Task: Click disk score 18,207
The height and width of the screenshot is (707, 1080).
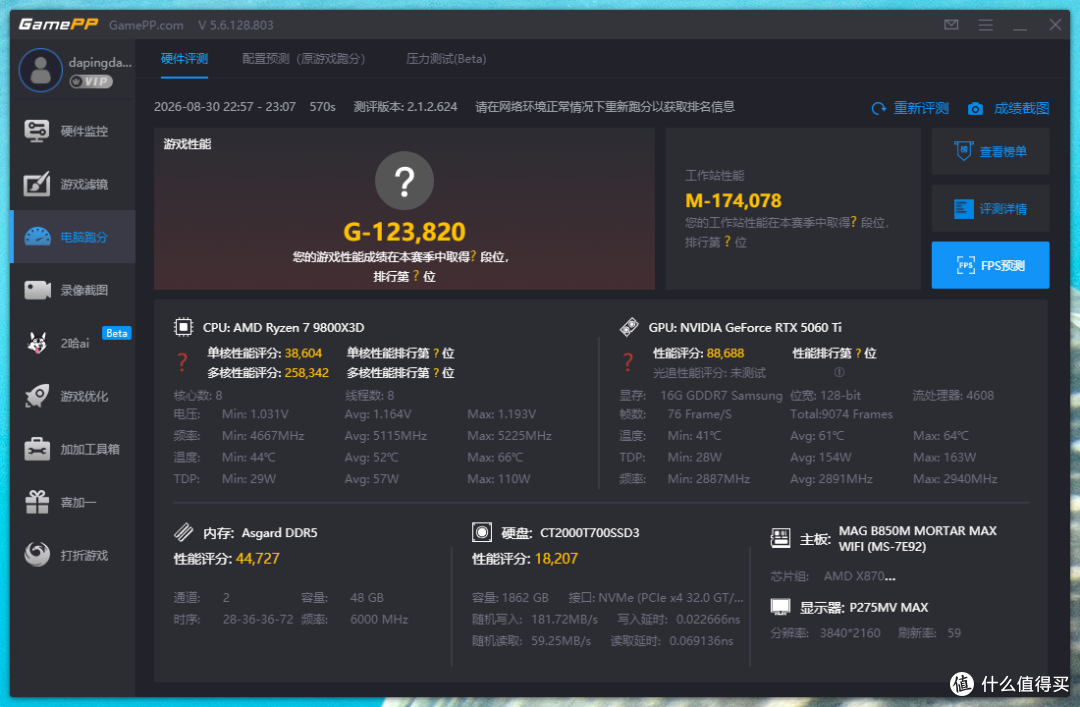Action: pos(556,558)
